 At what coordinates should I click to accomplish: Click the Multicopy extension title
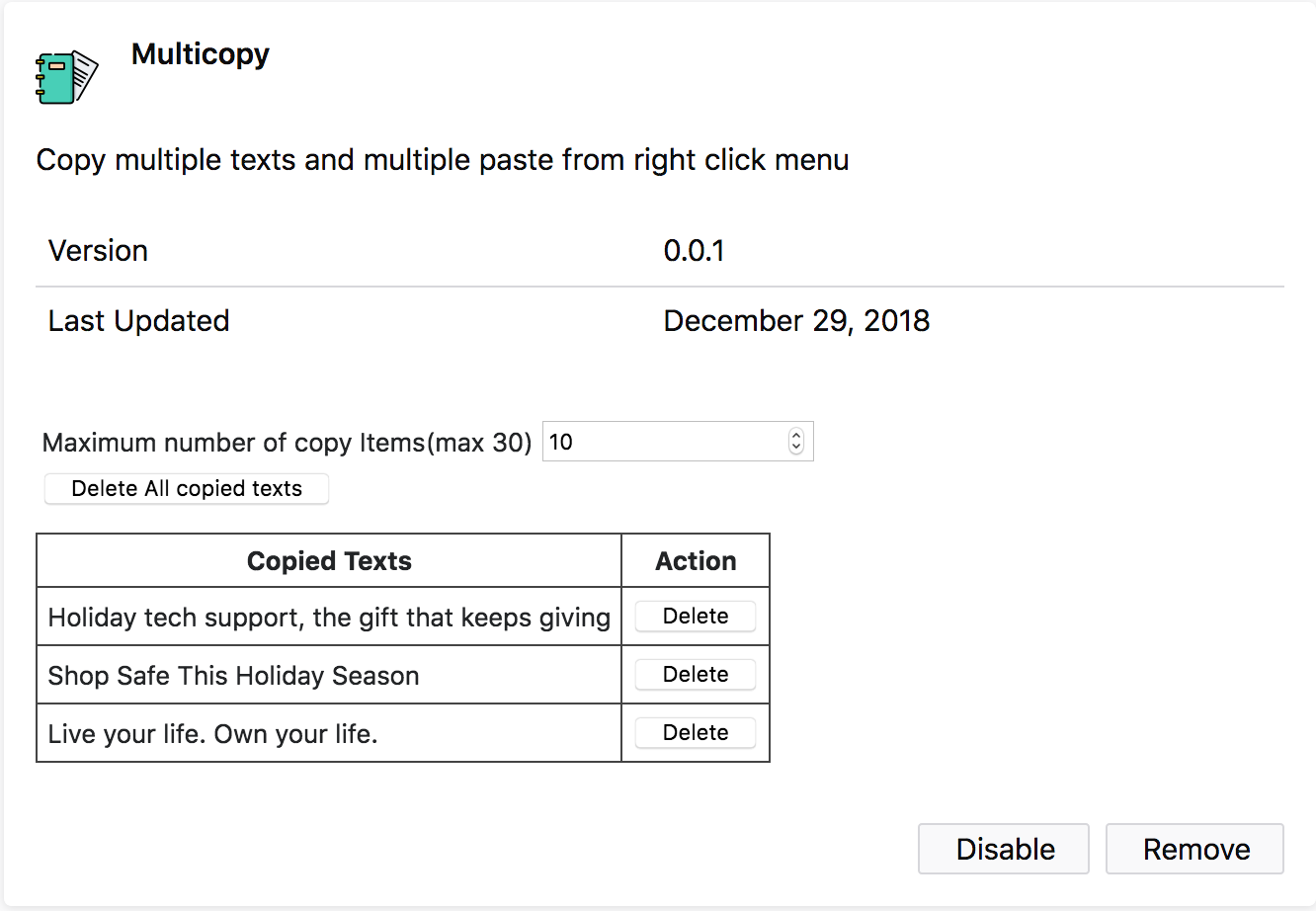[x=201, y=54]
